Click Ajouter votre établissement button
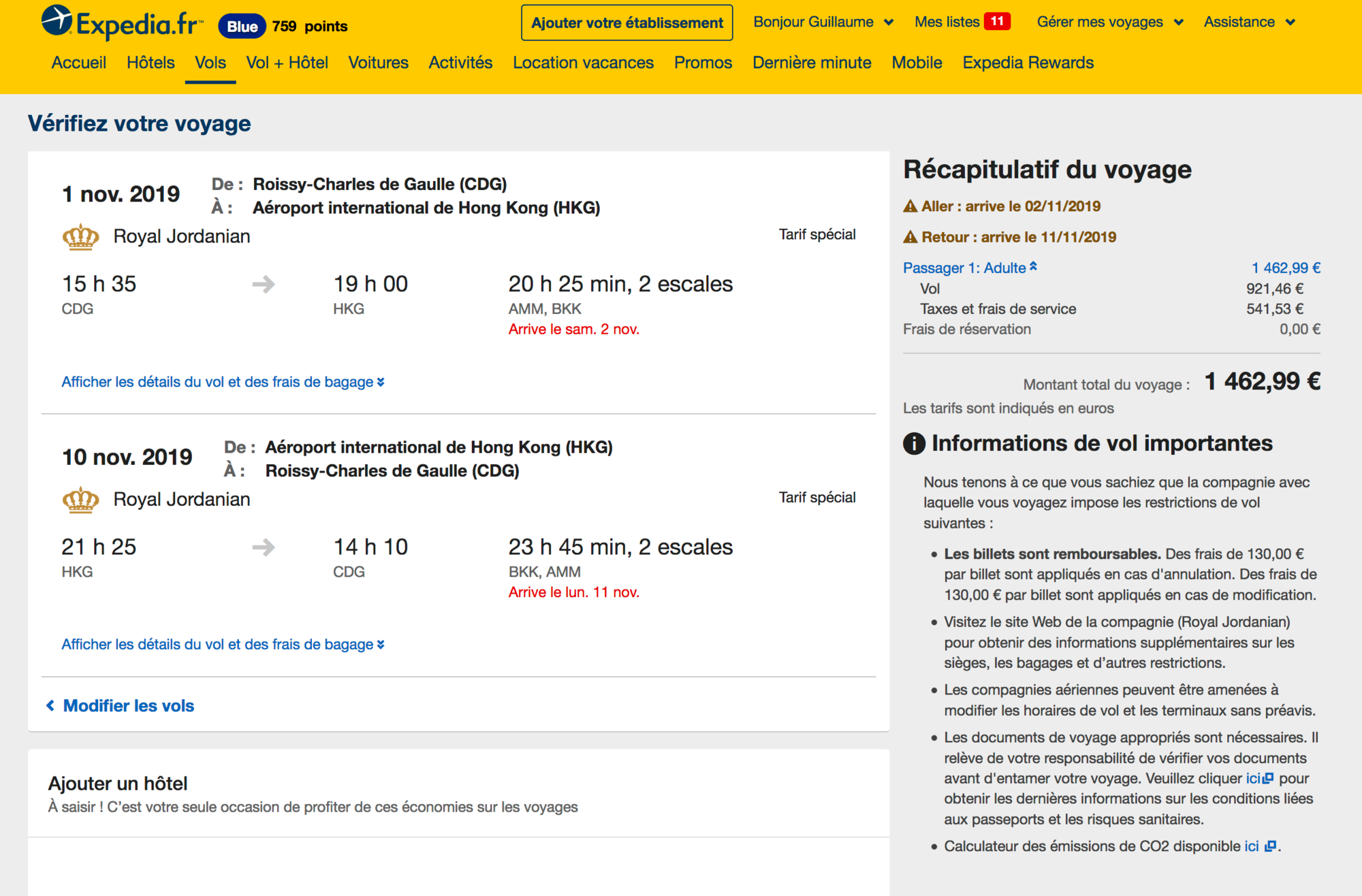Screen dimensions: 1362x896 [x=627, y=23]
